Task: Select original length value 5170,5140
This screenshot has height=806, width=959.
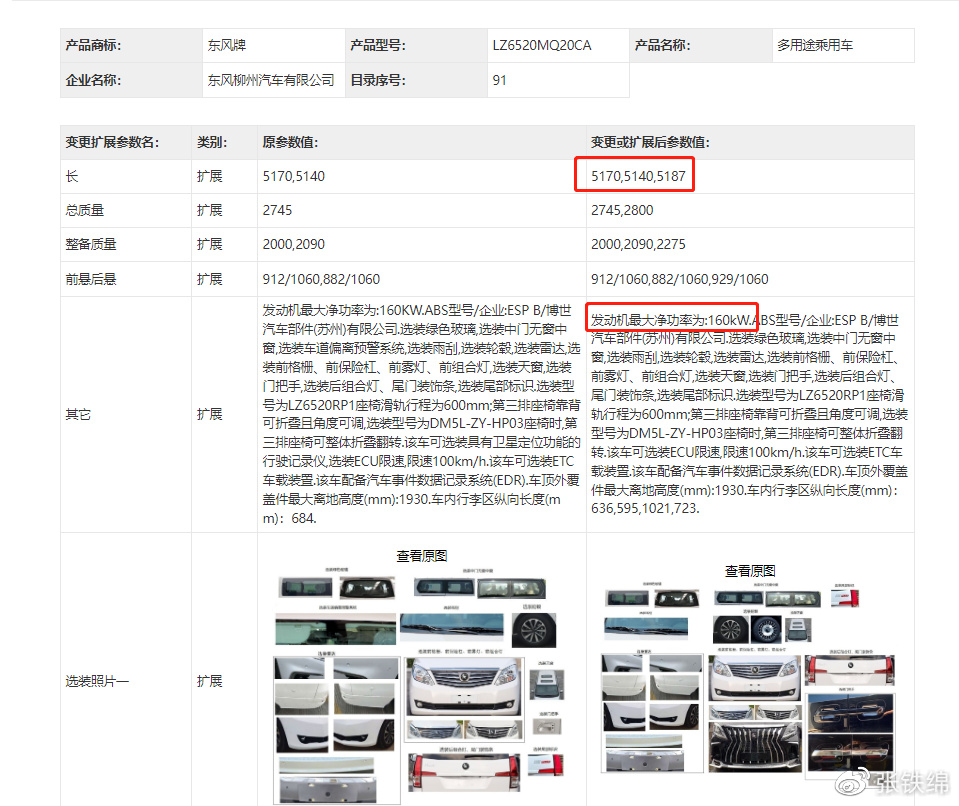Action: pos(294,177)
